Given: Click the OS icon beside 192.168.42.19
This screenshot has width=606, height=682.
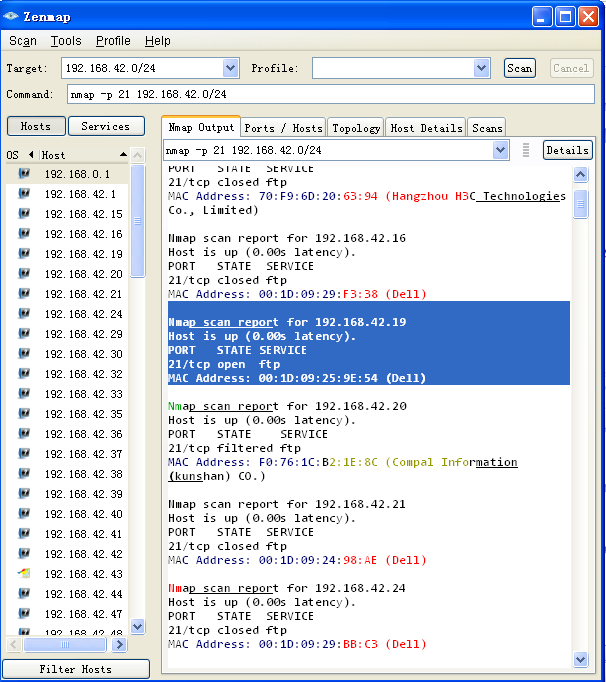Looking at the screenshot, I should point(24,254).
